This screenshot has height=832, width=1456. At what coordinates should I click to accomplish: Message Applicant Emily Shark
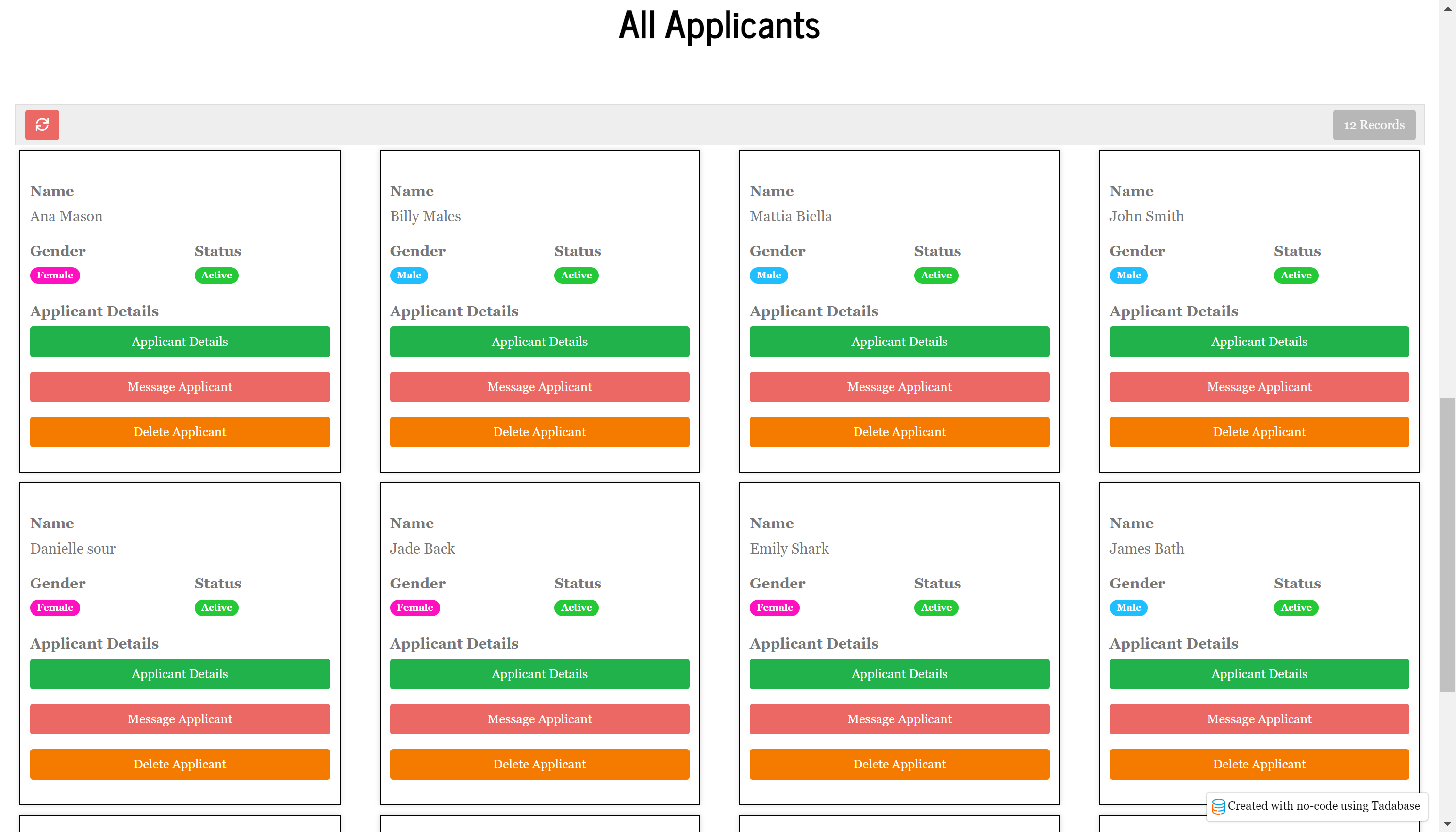point(899,719)
